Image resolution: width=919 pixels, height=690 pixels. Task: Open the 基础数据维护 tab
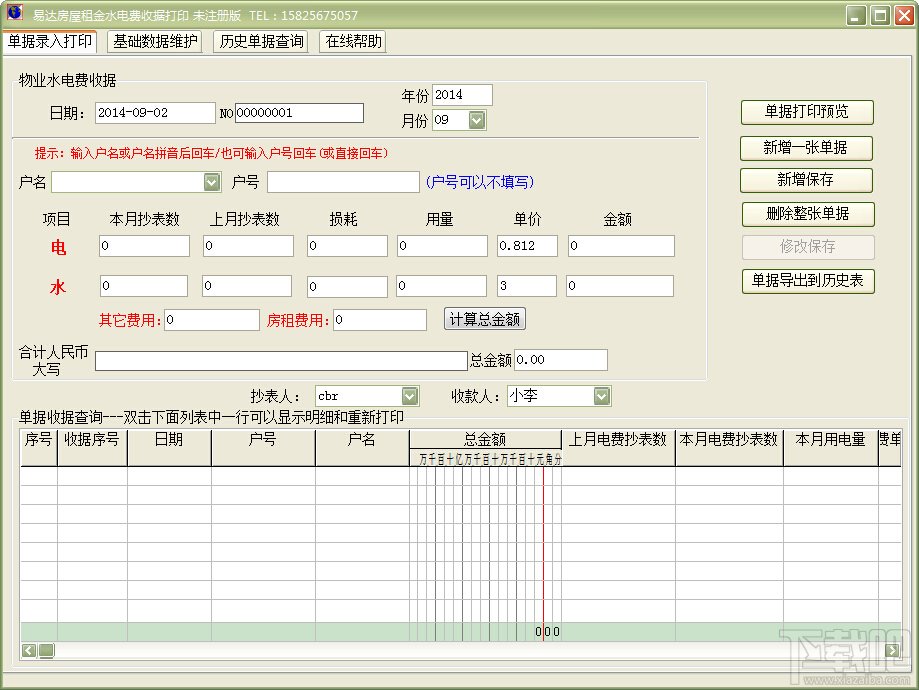pos(155,42)
